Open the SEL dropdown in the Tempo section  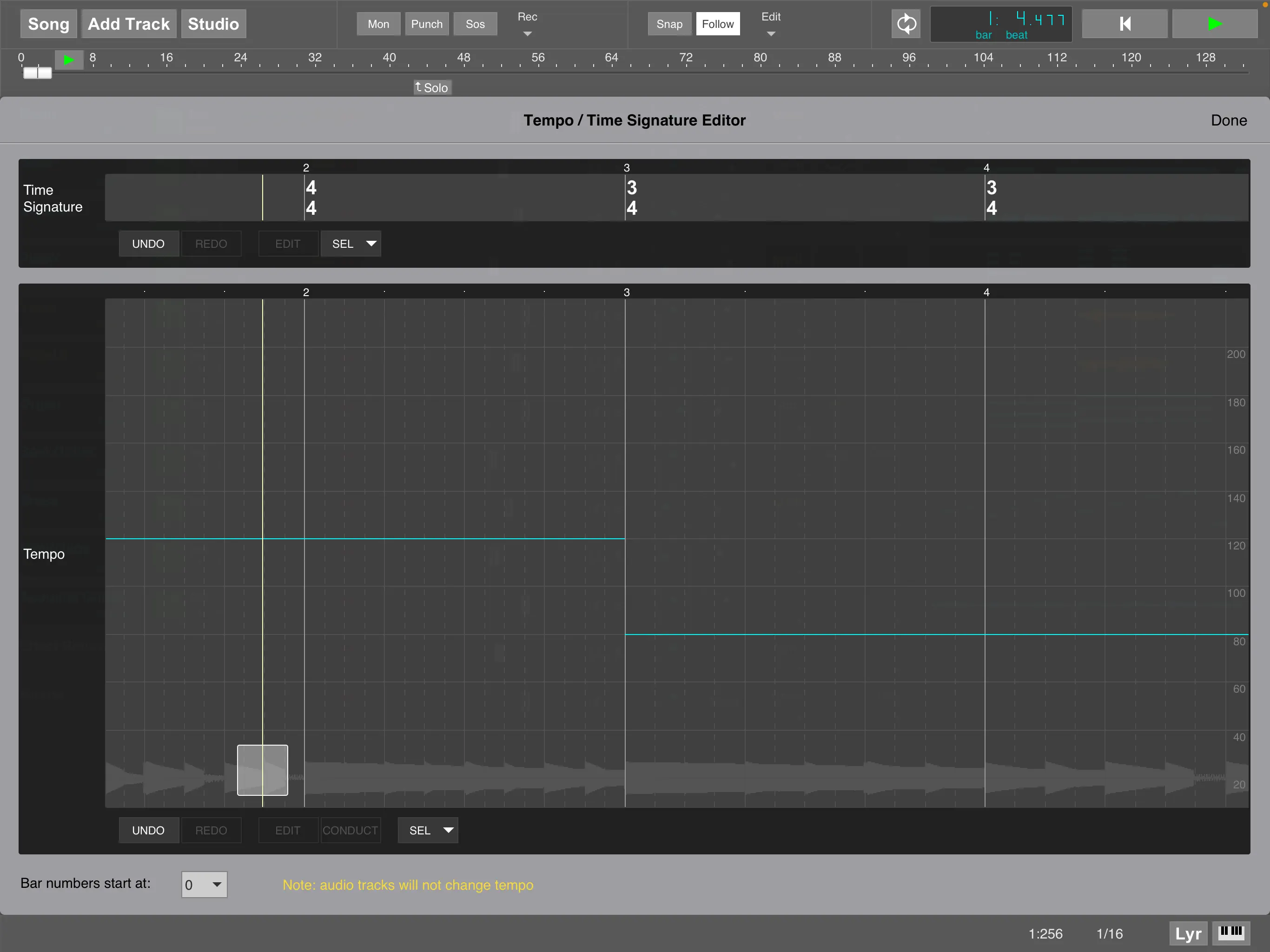pos(427,830)
